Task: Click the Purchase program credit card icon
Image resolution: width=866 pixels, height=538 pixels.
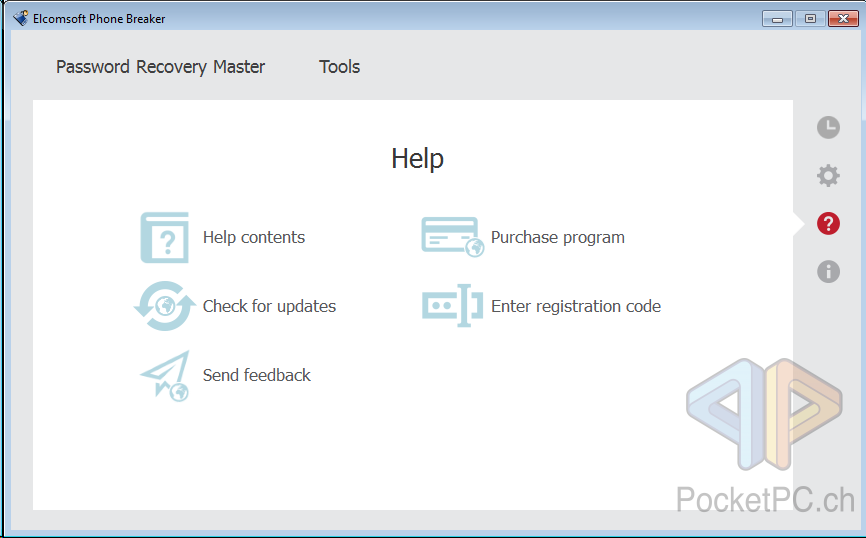Action: (x=452, y=237)
